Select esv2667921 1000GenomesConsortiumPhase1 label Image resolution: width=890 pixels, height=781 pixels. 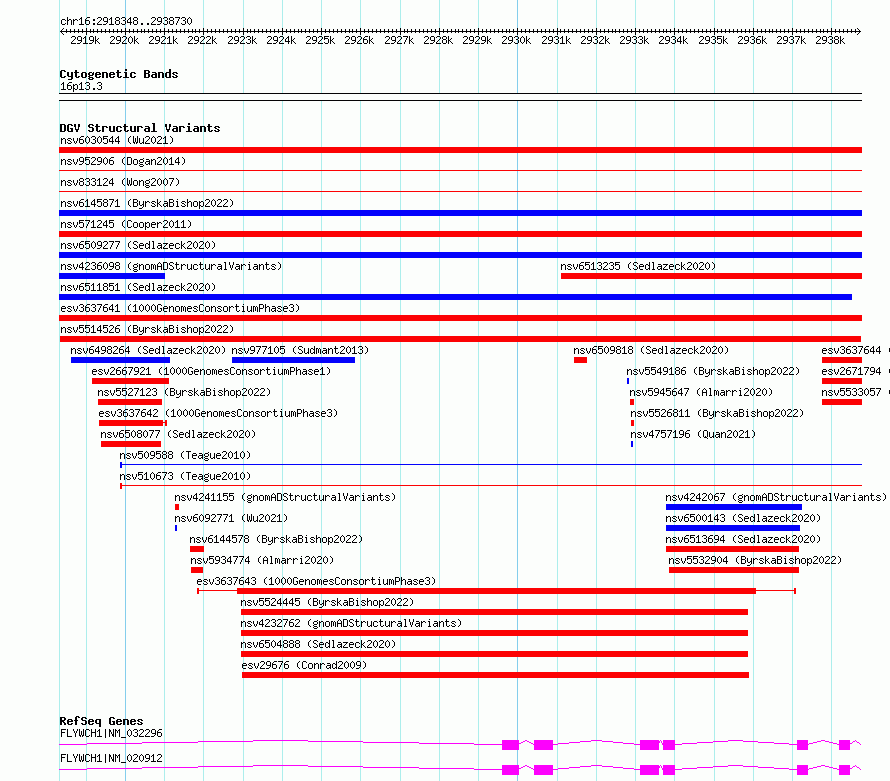(x=211, y=371)
